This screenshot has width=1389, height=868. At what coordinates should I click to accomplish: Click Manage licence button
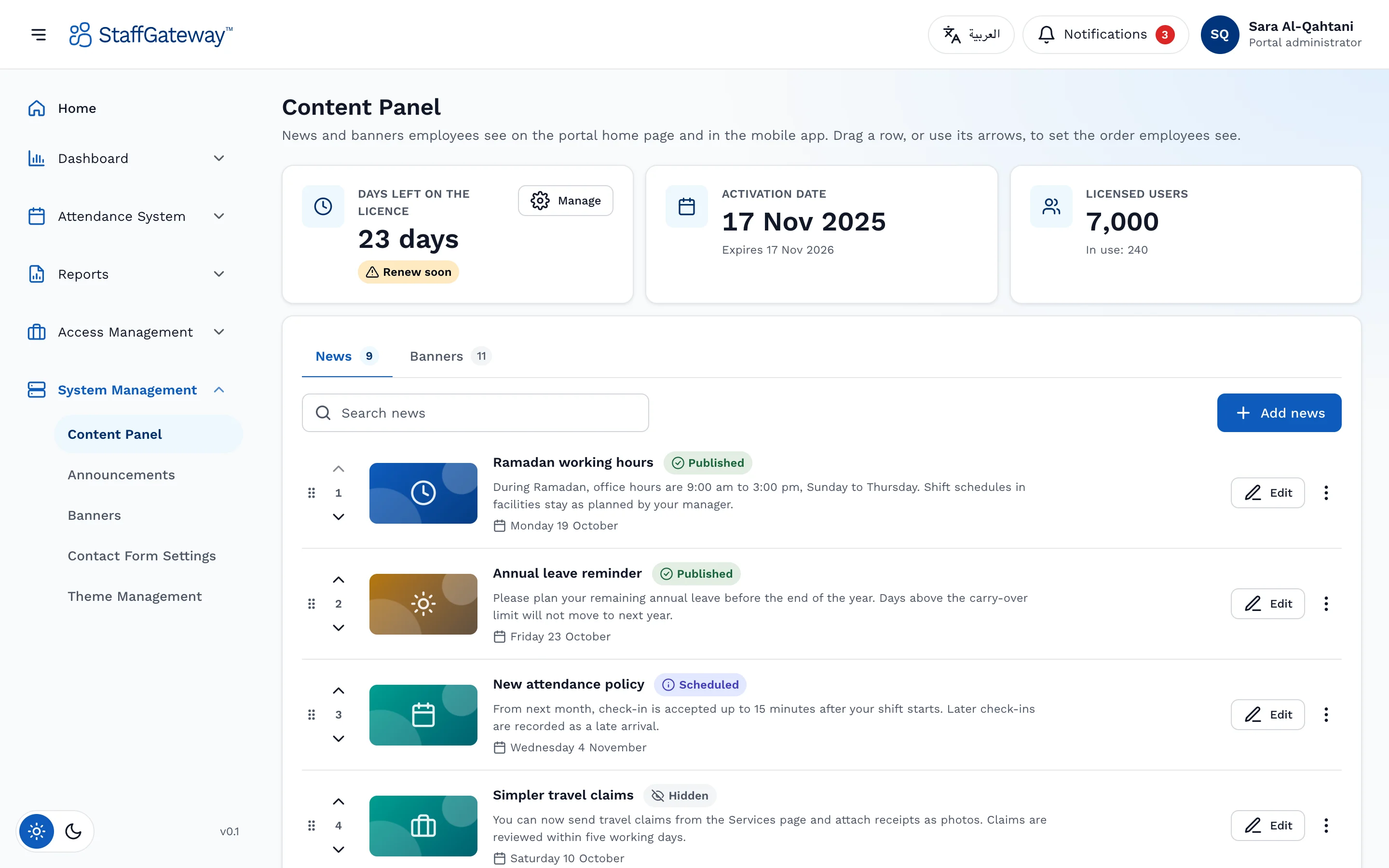click(565, 201)
